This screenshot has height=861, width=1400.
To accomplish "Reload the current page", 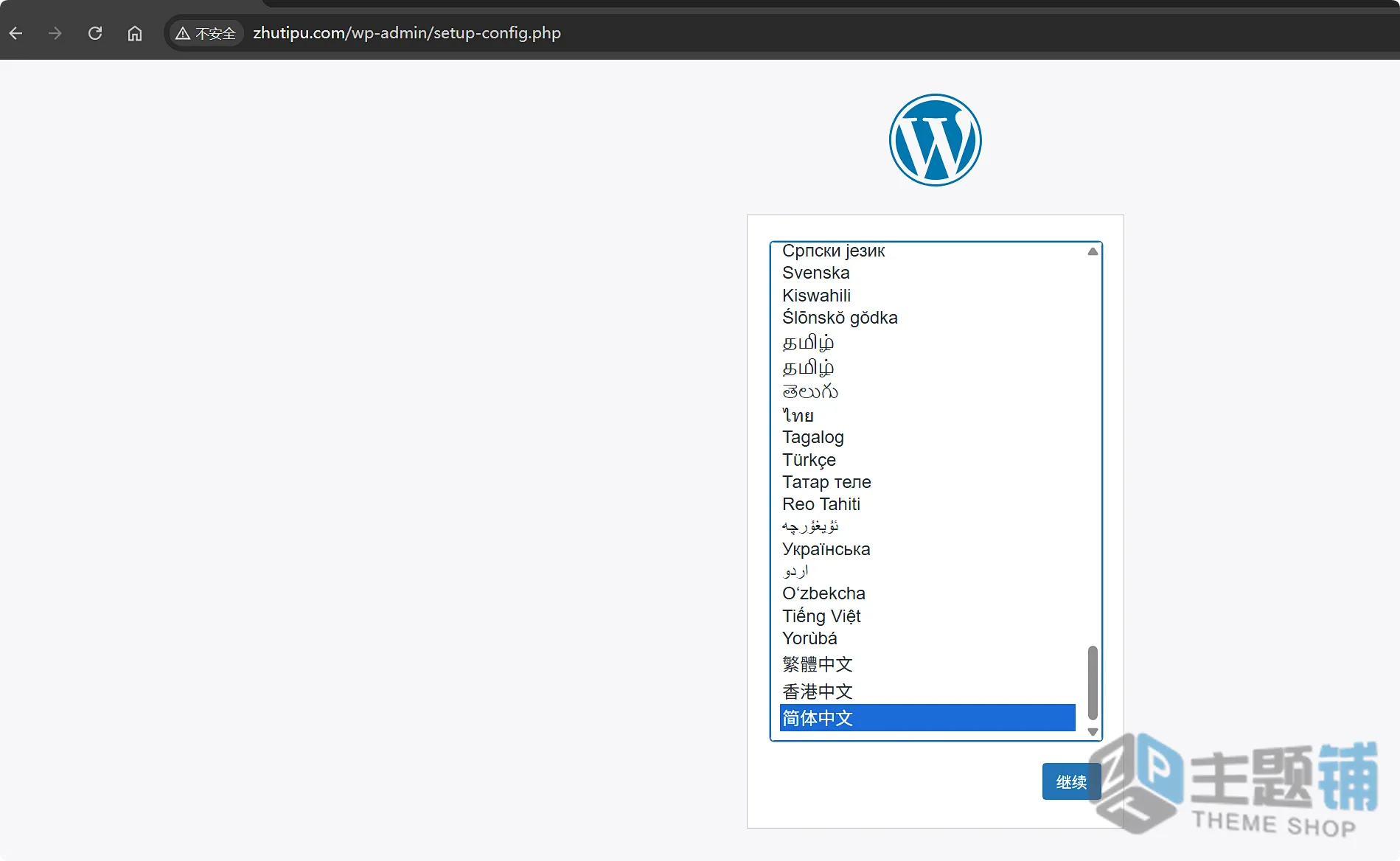I will 95,33.
